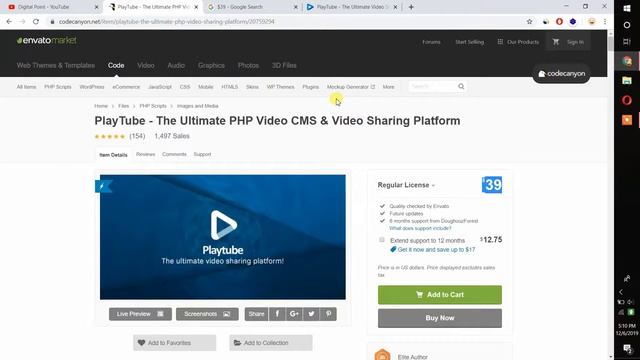640x360 pixels.
Task: Click the Cortana circle on taskbar
Action: (627, 25)
